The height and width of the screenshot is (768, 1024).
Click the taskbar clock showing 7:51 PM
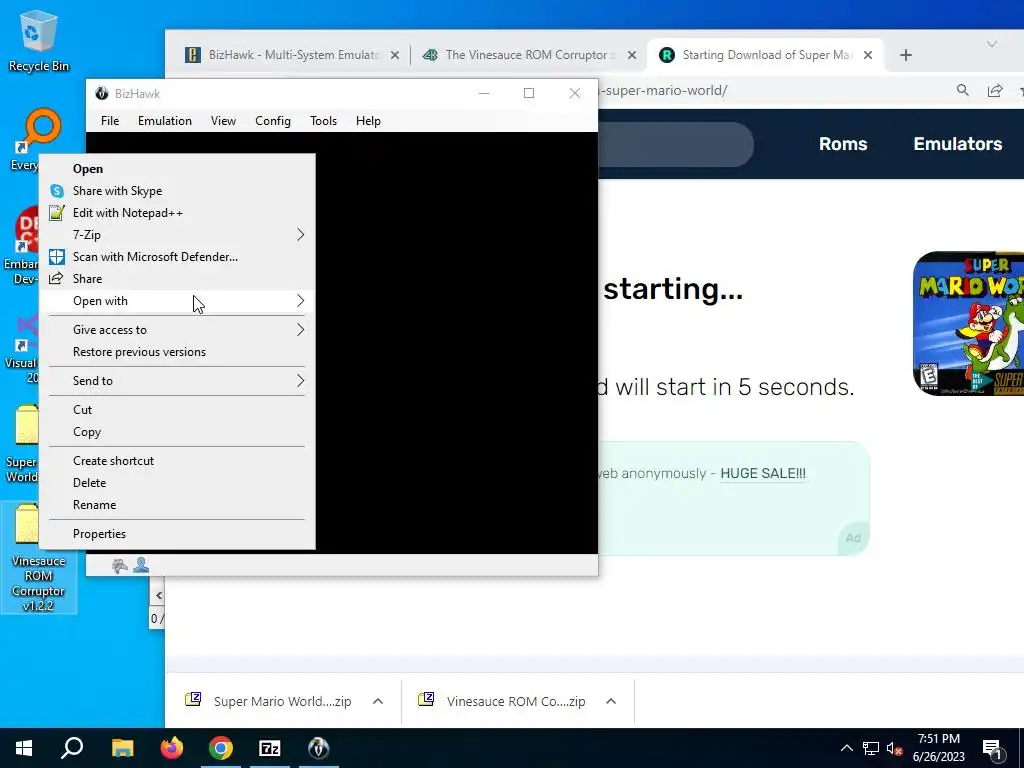[x=938, y=748]
